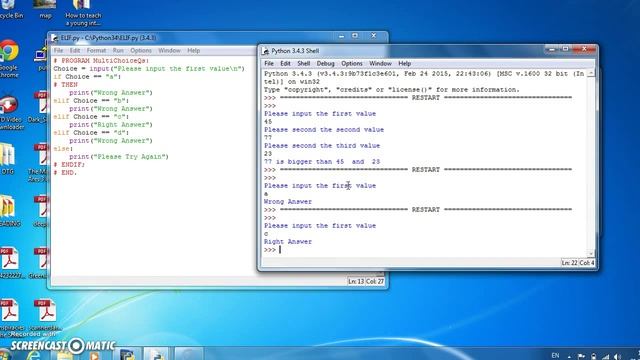Open the File menu in ELIF.py editor
Image resolution: width=640 pixels, height=360 pixels.
(58, 51)
